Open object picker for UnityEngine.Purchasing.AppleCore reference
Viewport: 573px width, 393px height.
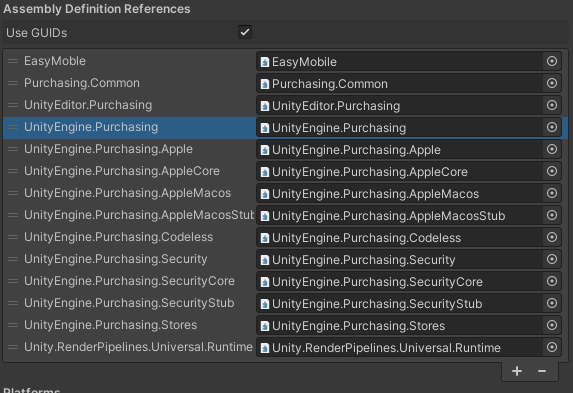pyautogui.click(x=552, y=171)
